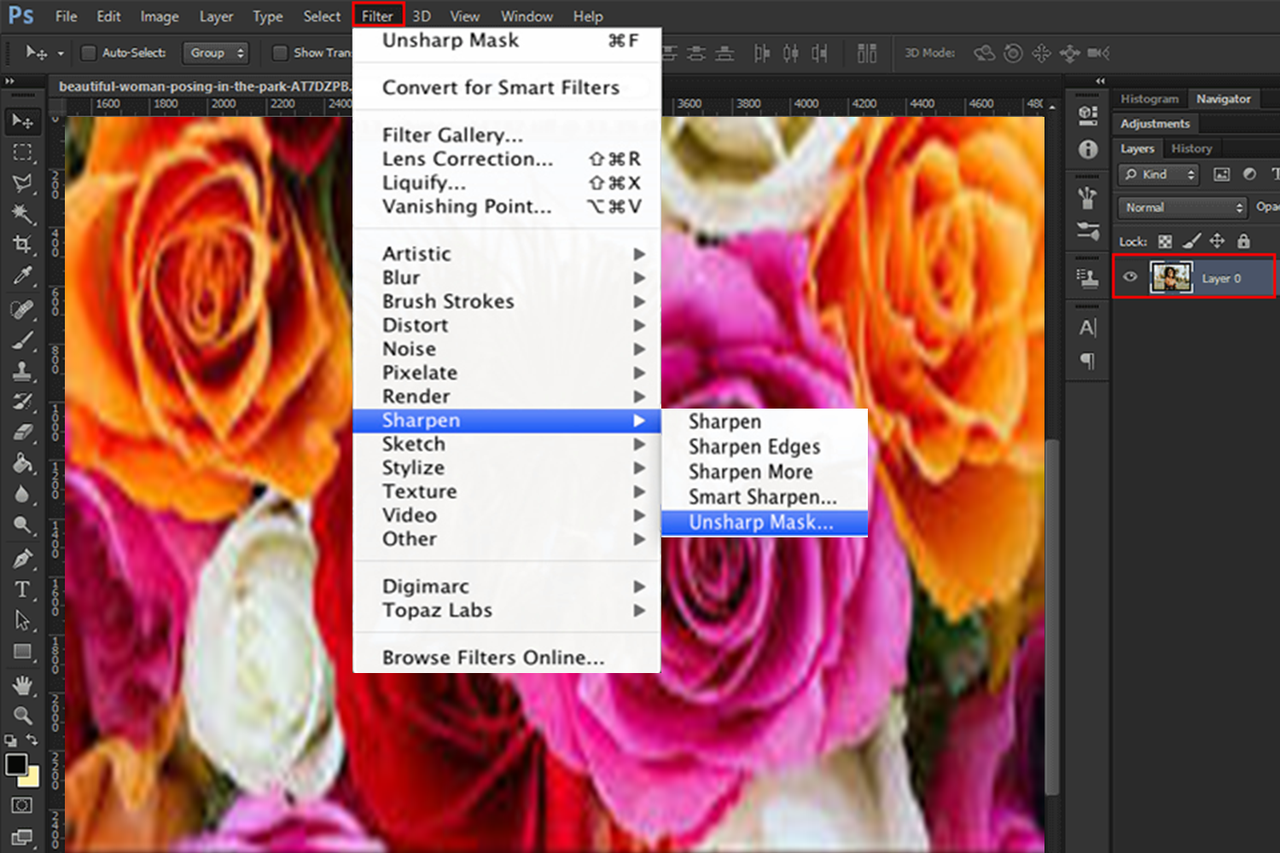This screenshot has height=853, width=1280.
Task: Select the Move tool in the toolbar
Action: coord(22,121)
